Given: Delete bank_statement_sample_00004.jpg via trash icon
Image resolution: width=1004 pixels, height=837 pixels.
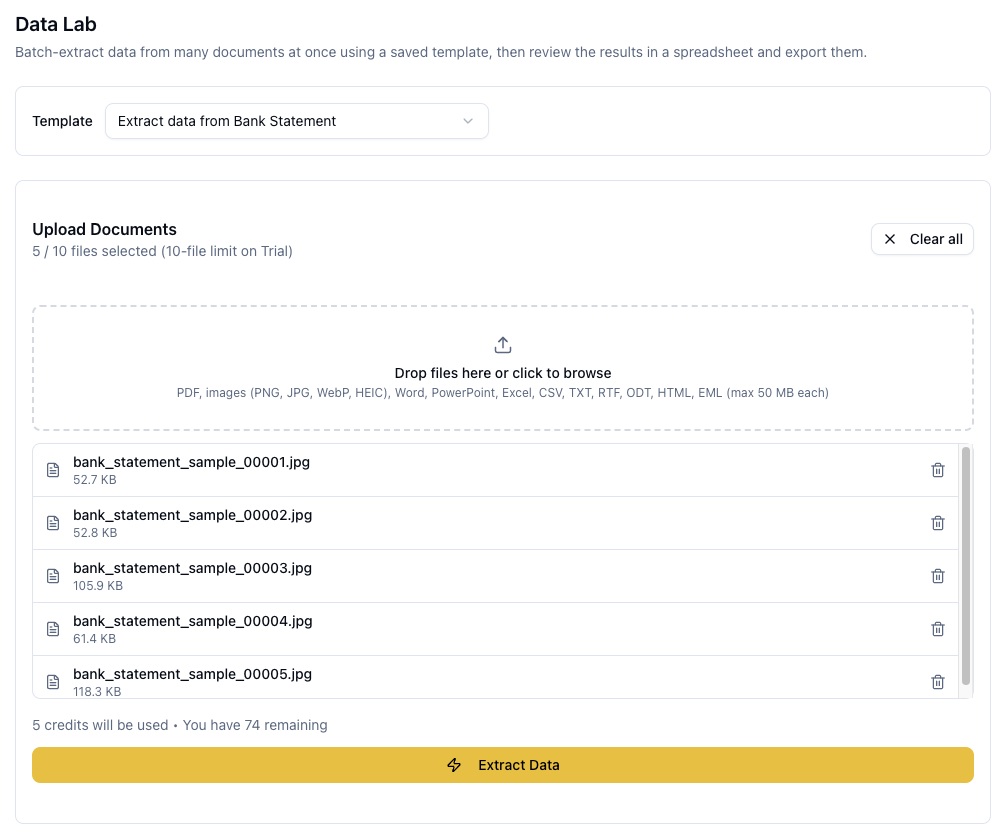Looking at the screenshot, I should point(937,629).
